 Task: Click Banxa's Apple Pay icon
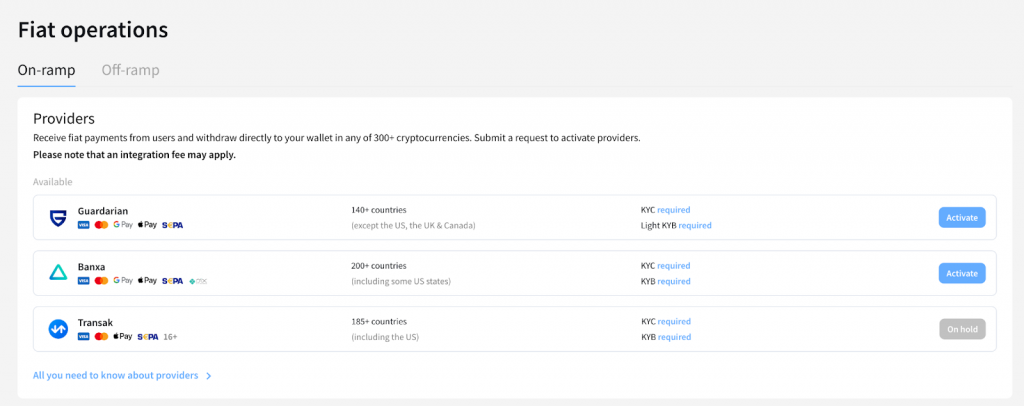click(x=147, y=281)
